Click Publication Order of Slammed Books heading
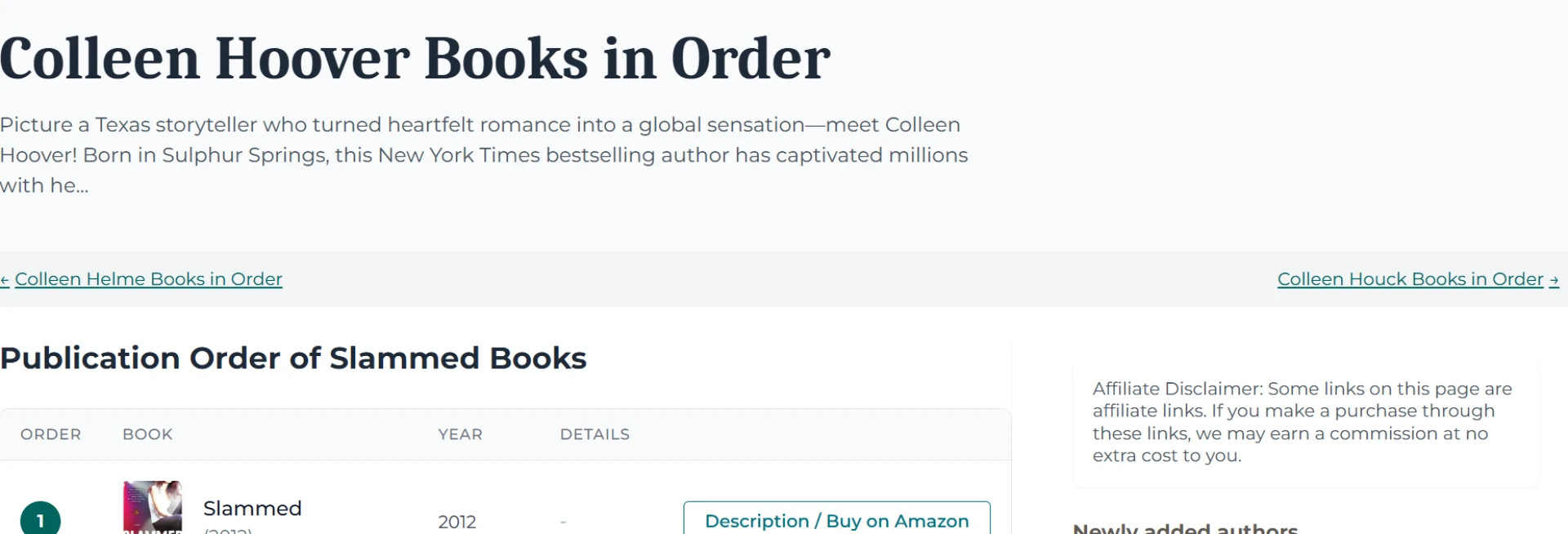The height and width of the screenshot is (534, 1568). (x=293, y=358)
